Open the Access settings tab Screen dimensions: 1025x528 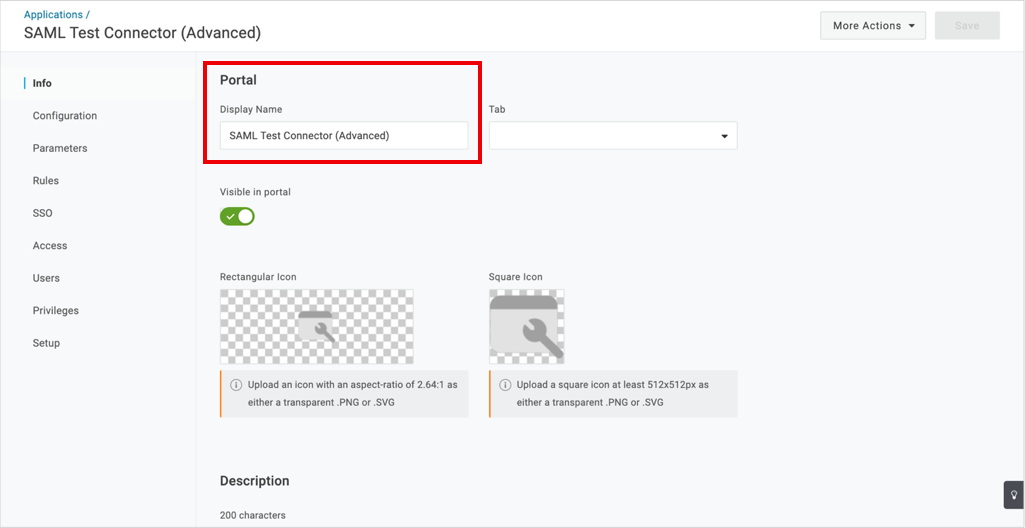pos(50,246)
